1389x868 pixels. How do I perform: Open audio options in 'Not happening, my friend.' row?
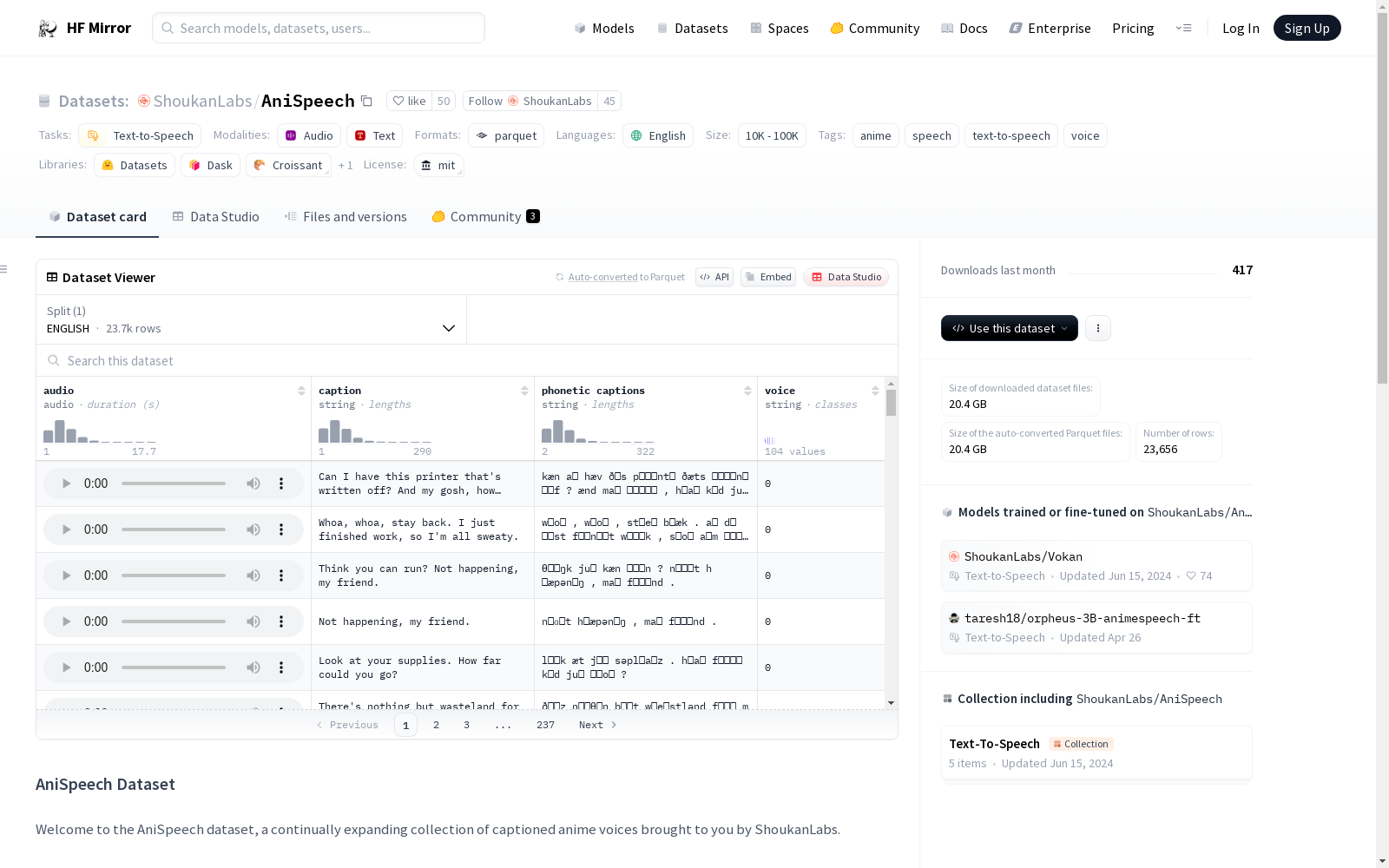281,621
